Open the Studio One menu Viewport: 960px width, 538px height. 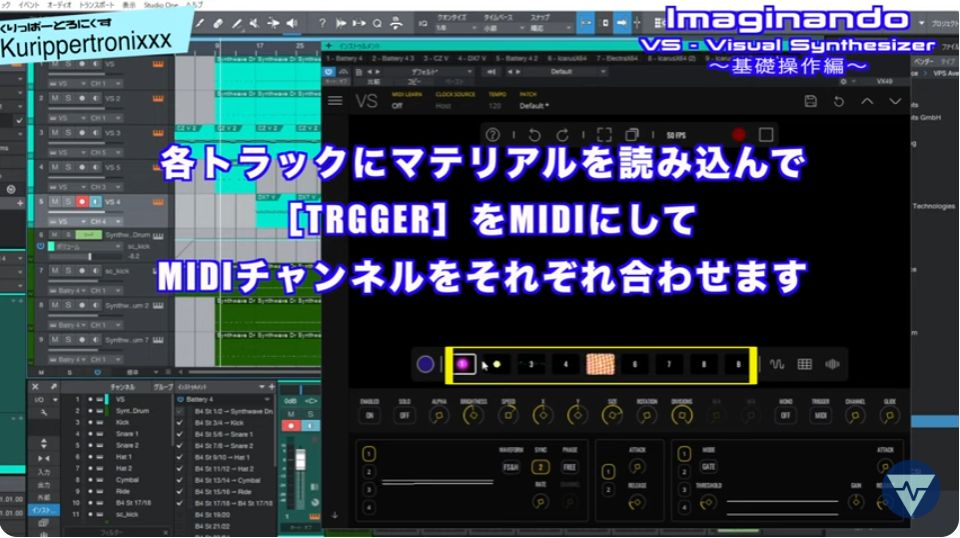tap(162, 4)
